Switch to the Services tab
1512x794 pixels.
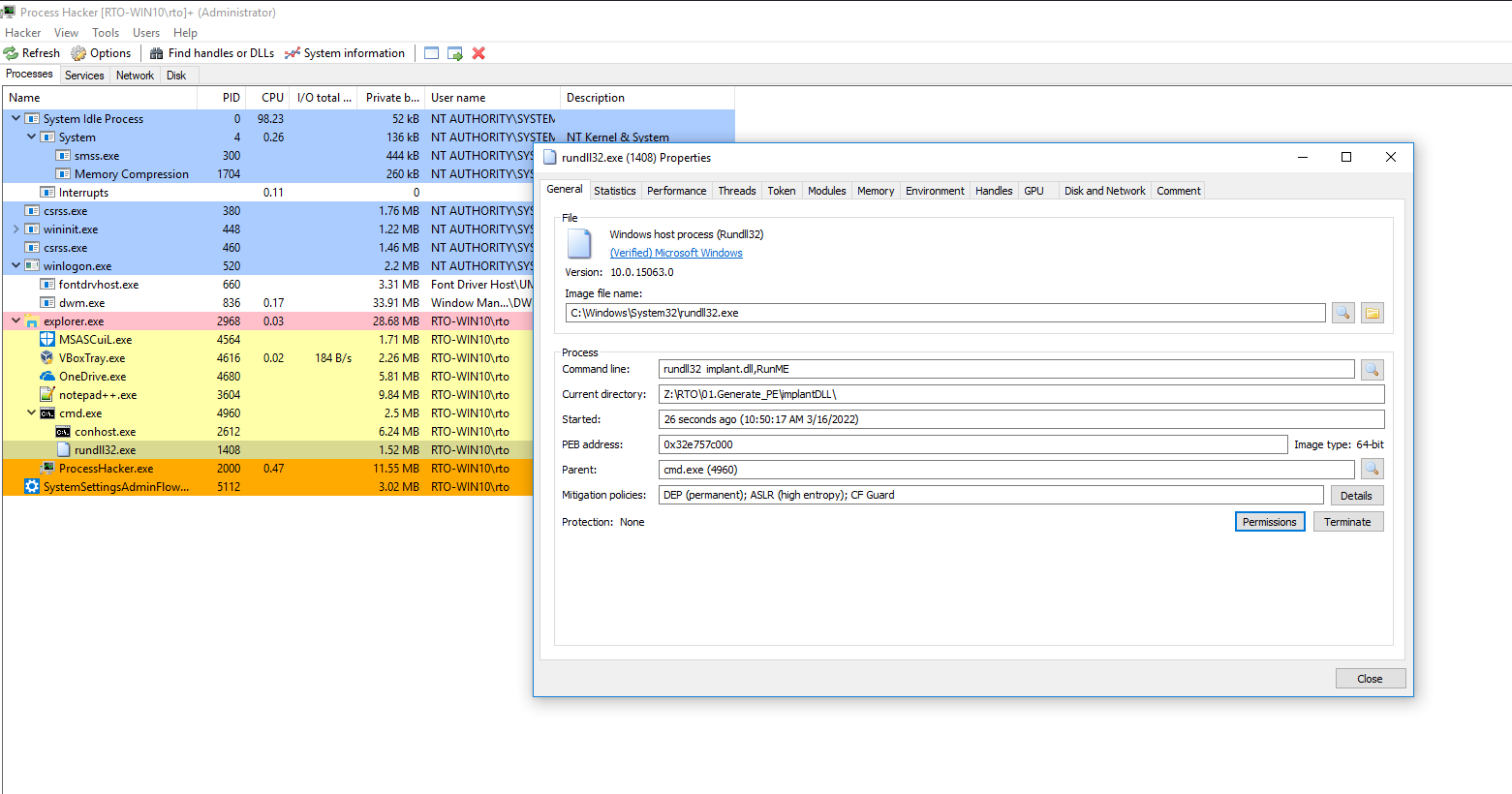pos(84,76)
